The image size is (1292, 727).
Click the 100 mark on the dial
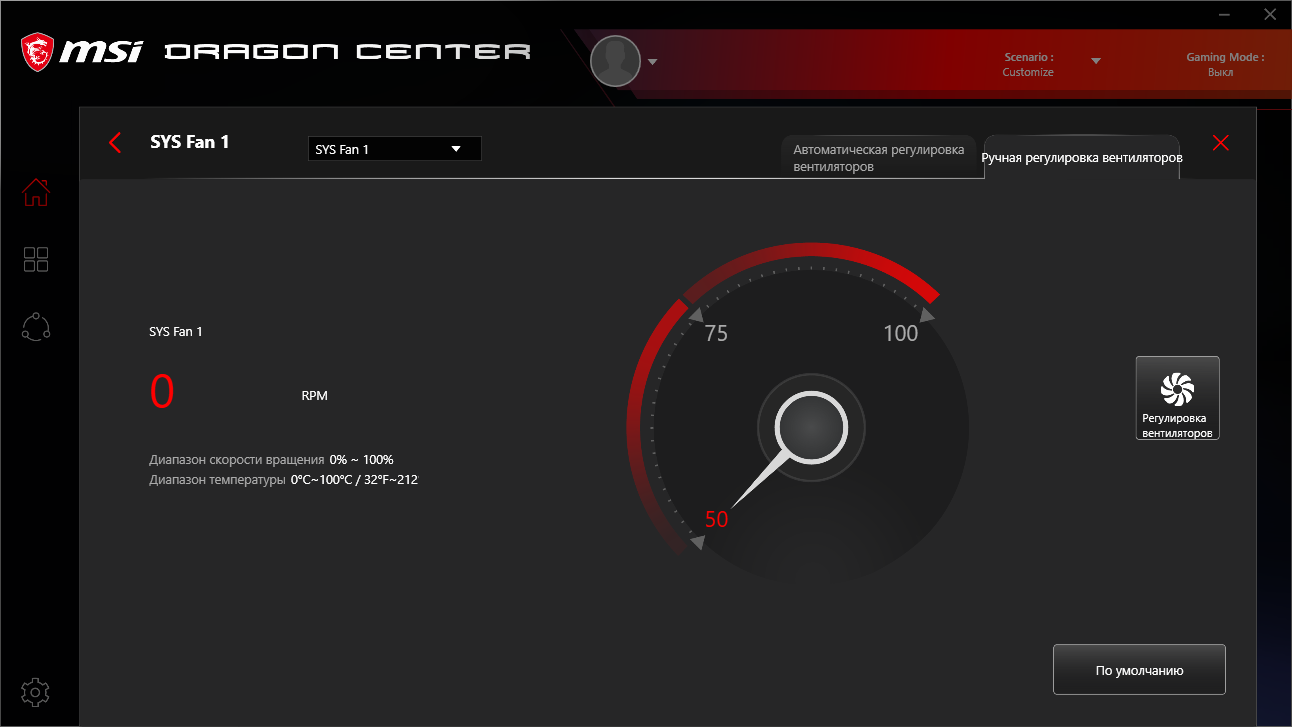coord(900,334)
